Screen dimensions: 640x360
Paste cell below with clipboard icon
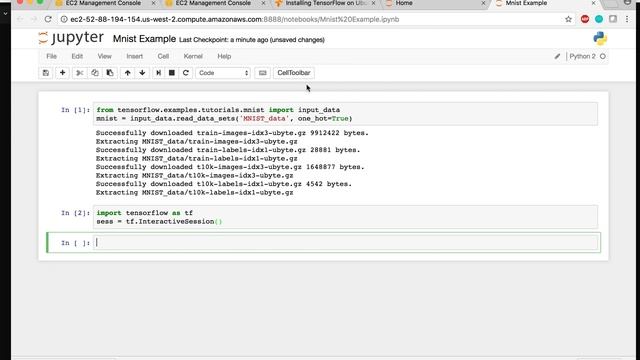110,73
